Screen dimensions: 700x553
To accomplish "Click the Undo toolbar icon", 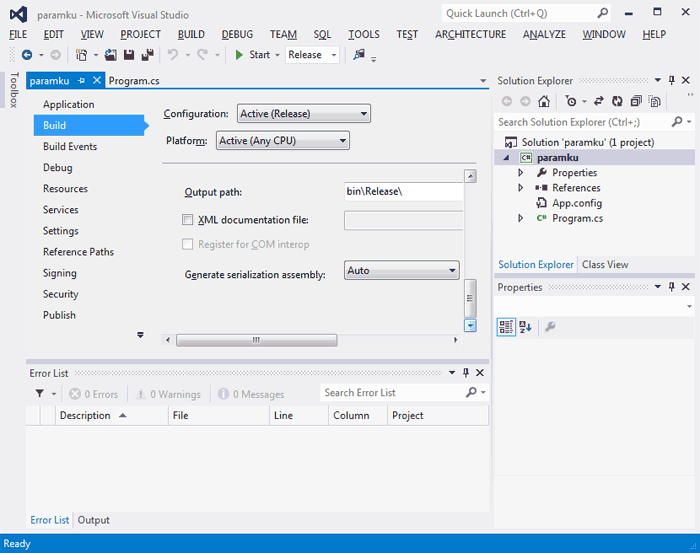I will (x=173, y=55).
